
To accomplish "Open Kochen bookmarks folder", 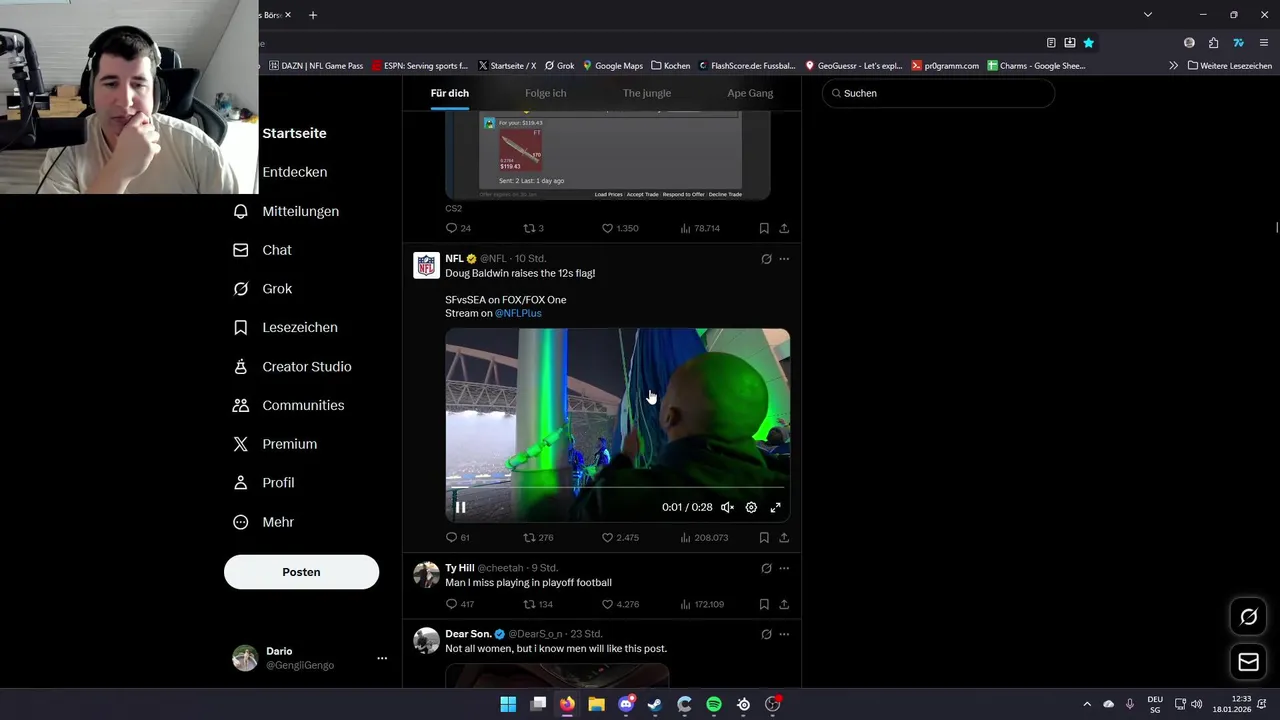I will pos(670,66).
